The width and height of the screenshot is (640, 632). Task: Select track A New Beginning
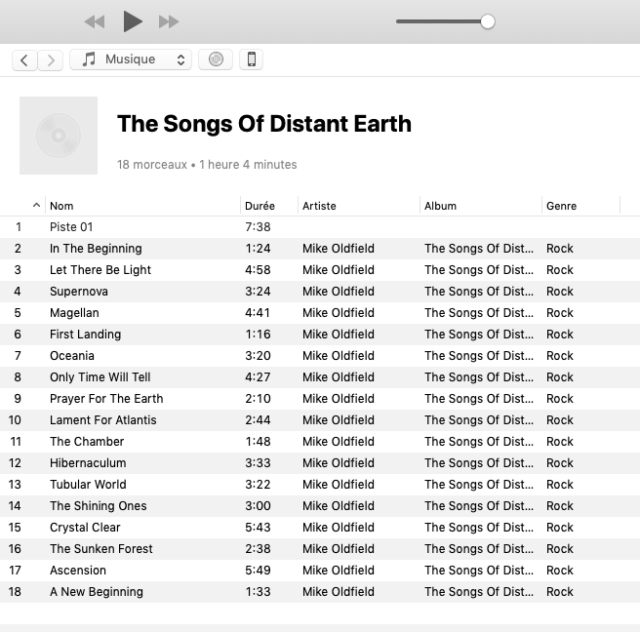(320, 592)
